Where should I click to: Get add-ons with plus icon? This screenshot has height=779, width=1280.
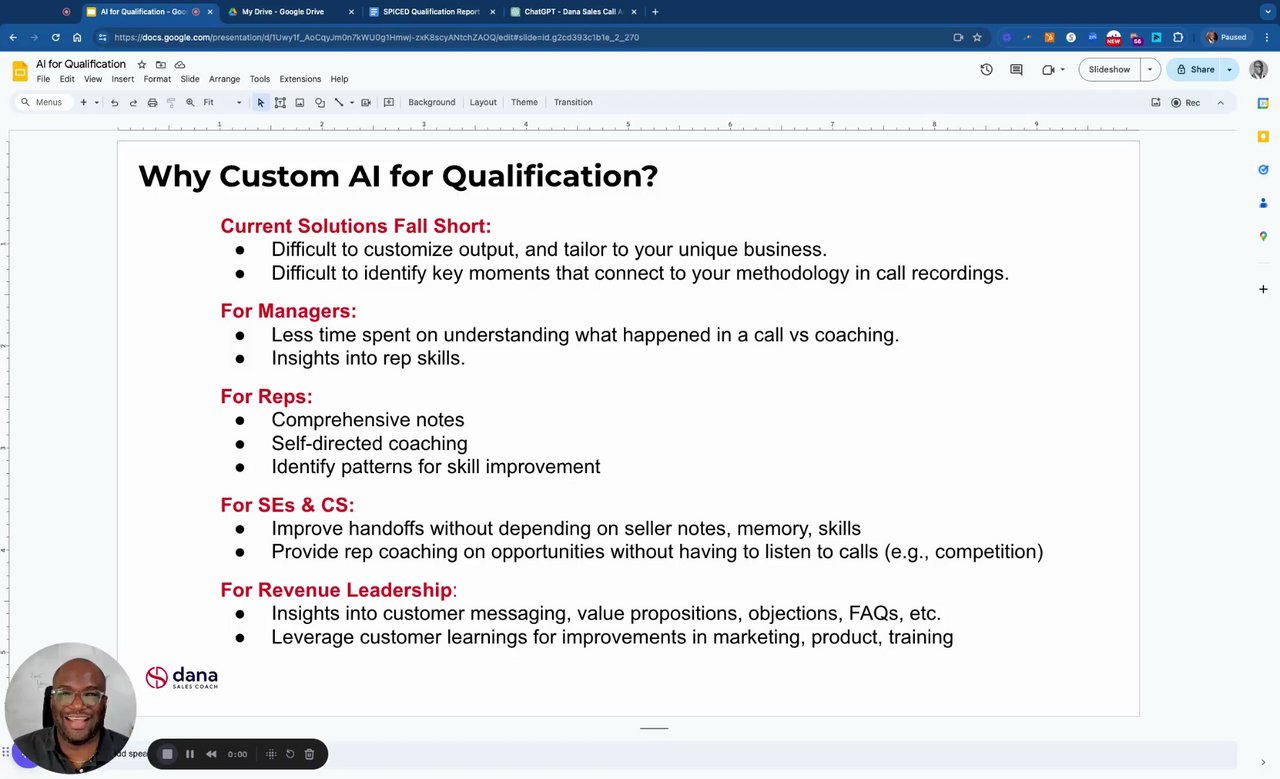1263,289
